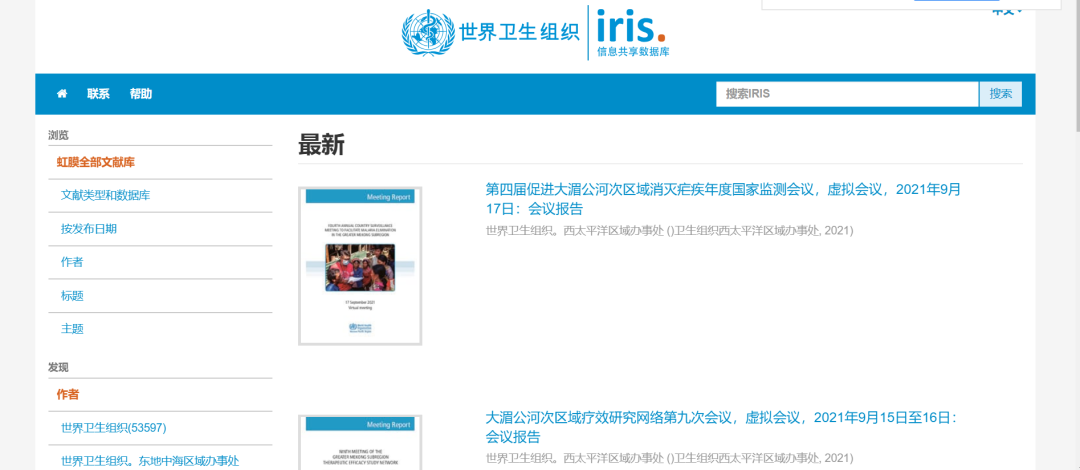Click the 世界卫生组织 header text

[x=519, y=33]
